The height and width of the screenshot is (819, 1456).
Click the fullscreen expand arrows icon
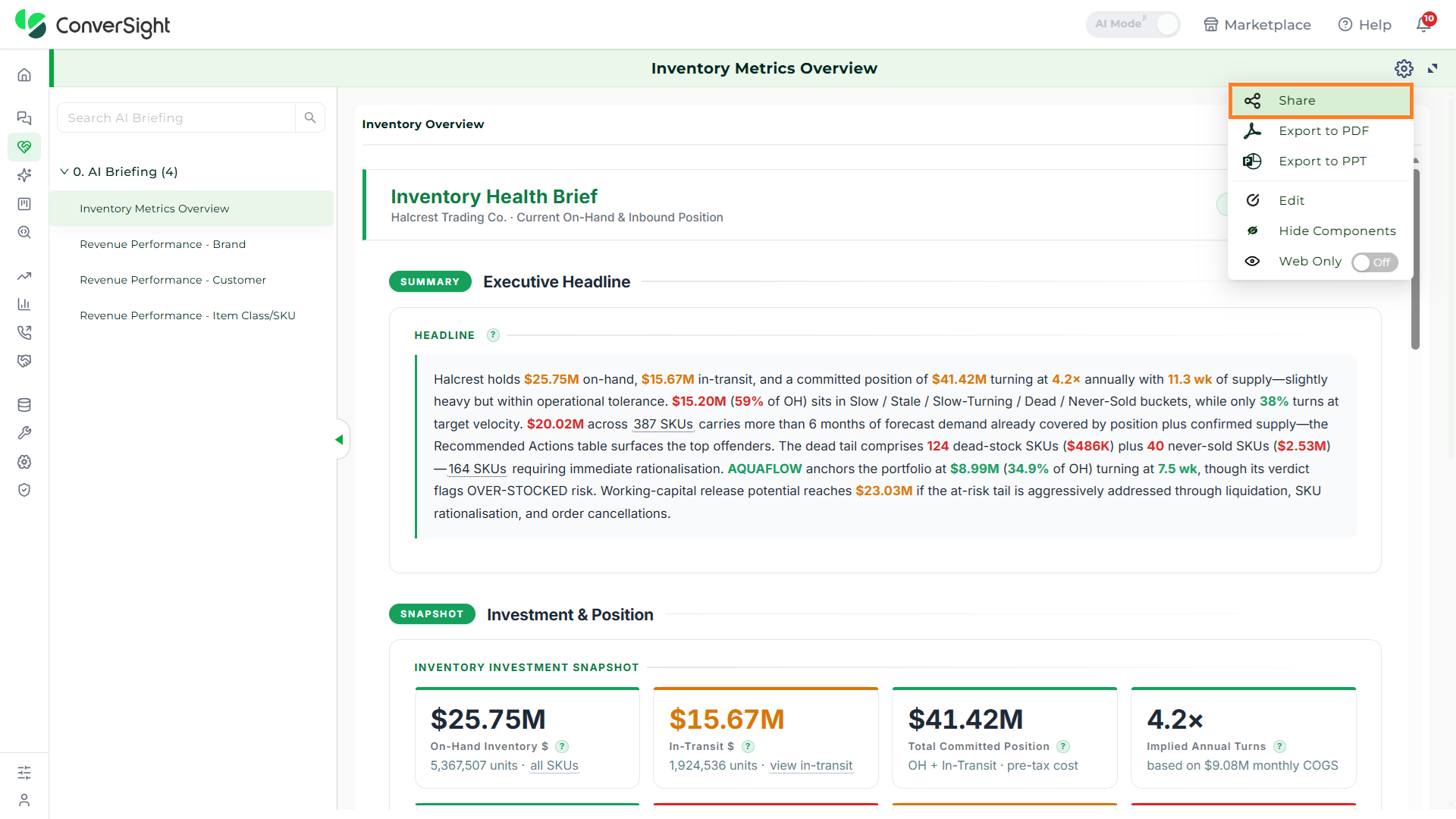pyautogui.click(x=1432, y=68)
